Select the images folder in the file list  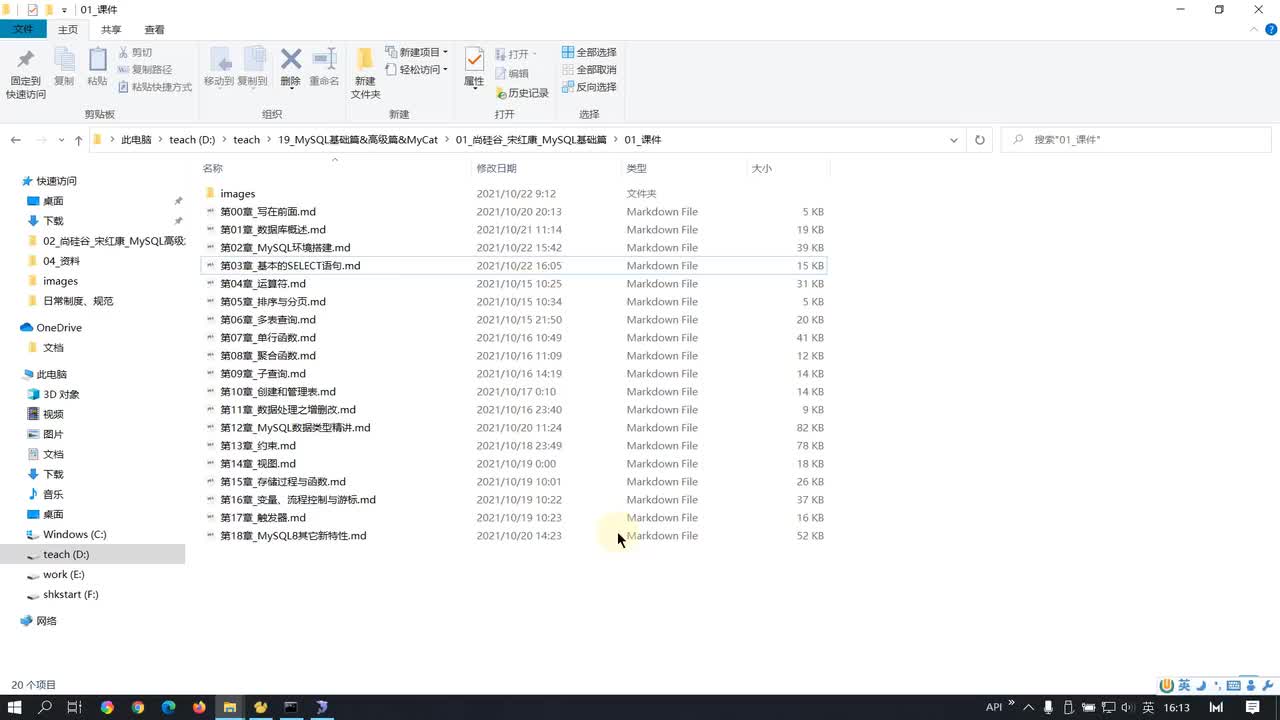pos(514,194)
